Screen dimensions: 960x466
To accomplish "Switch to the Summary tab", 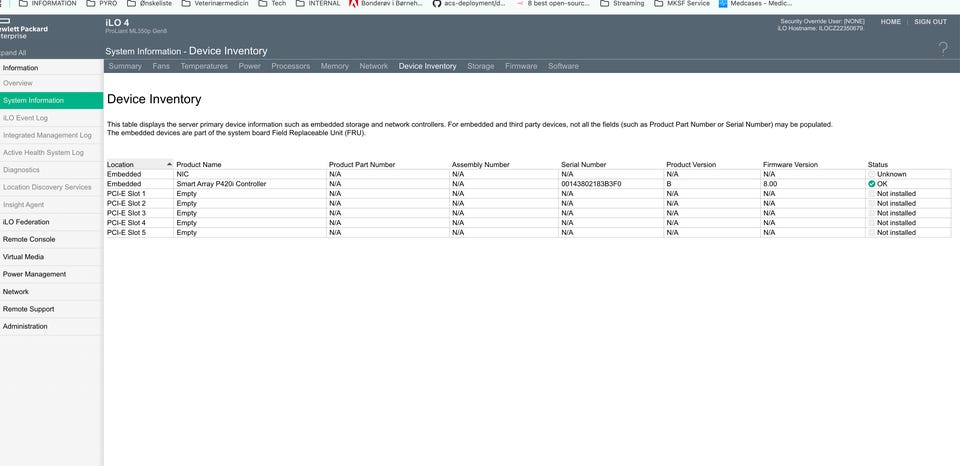I will [125, 66].
